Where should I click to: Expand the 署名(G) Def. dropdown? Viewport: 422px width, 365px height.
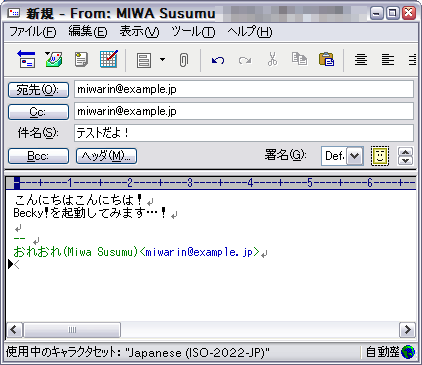(x=355, y=156)
